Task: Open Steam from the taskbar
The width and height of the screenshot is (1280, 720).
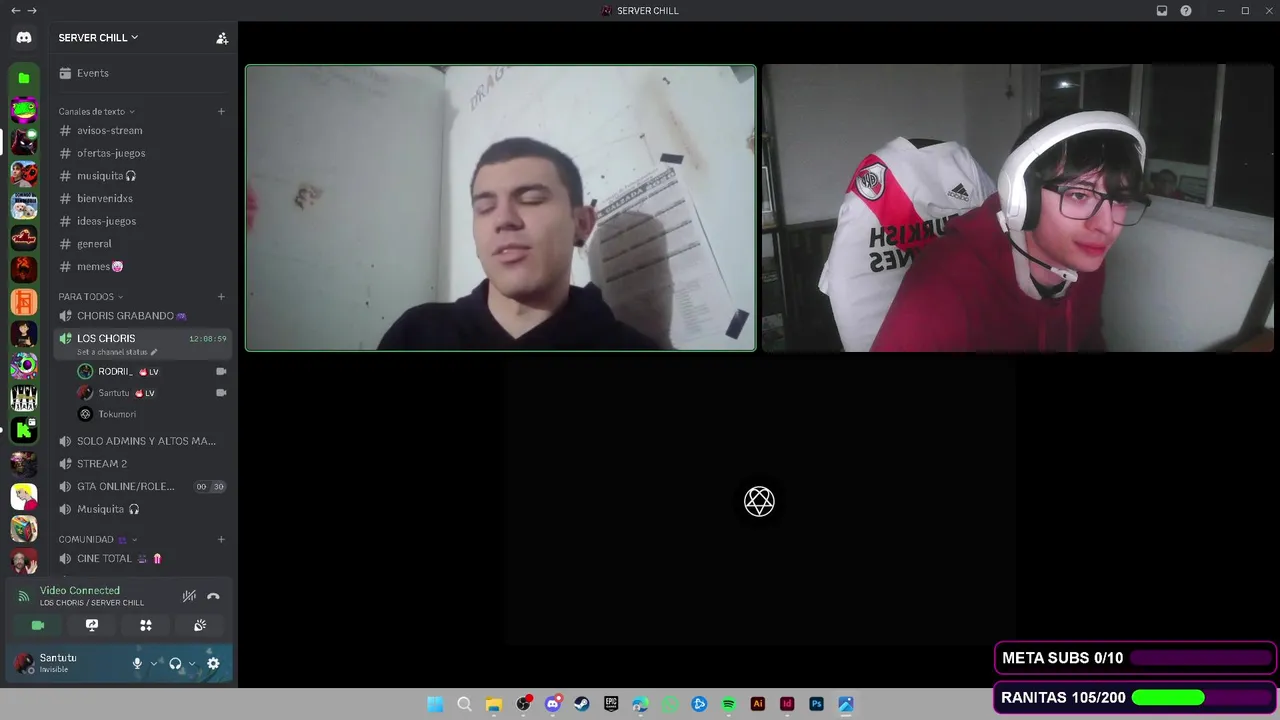Action: coord(582,704)
